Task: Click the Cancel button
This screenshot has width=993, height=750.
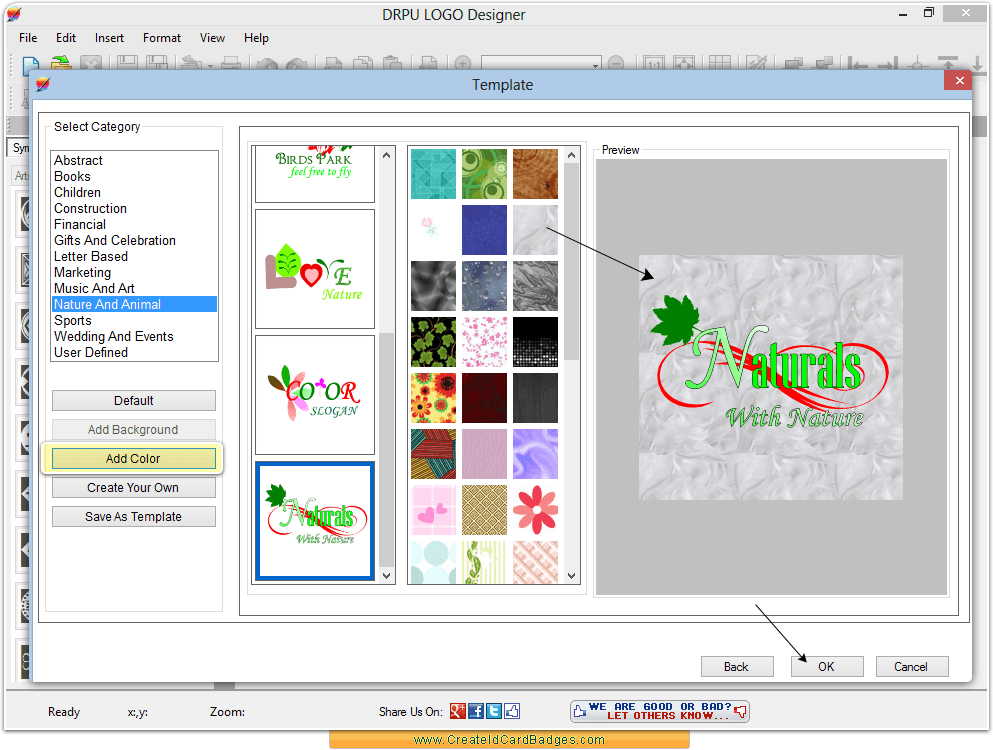Action: 912,667
